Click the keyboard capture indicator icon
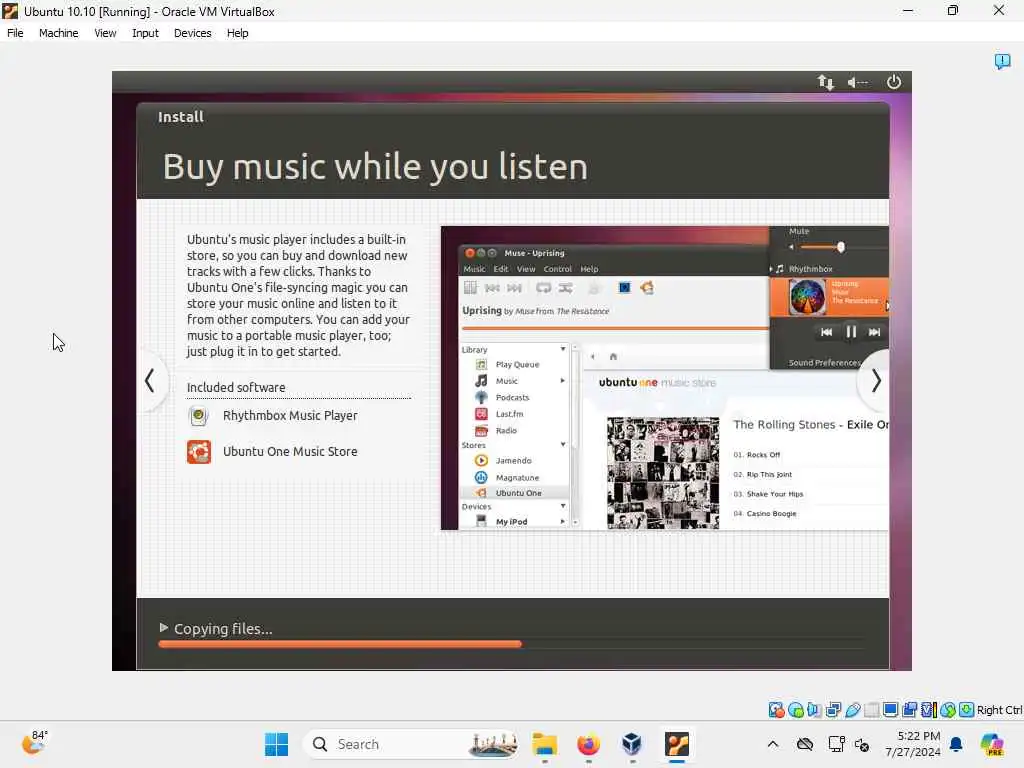 967,710
